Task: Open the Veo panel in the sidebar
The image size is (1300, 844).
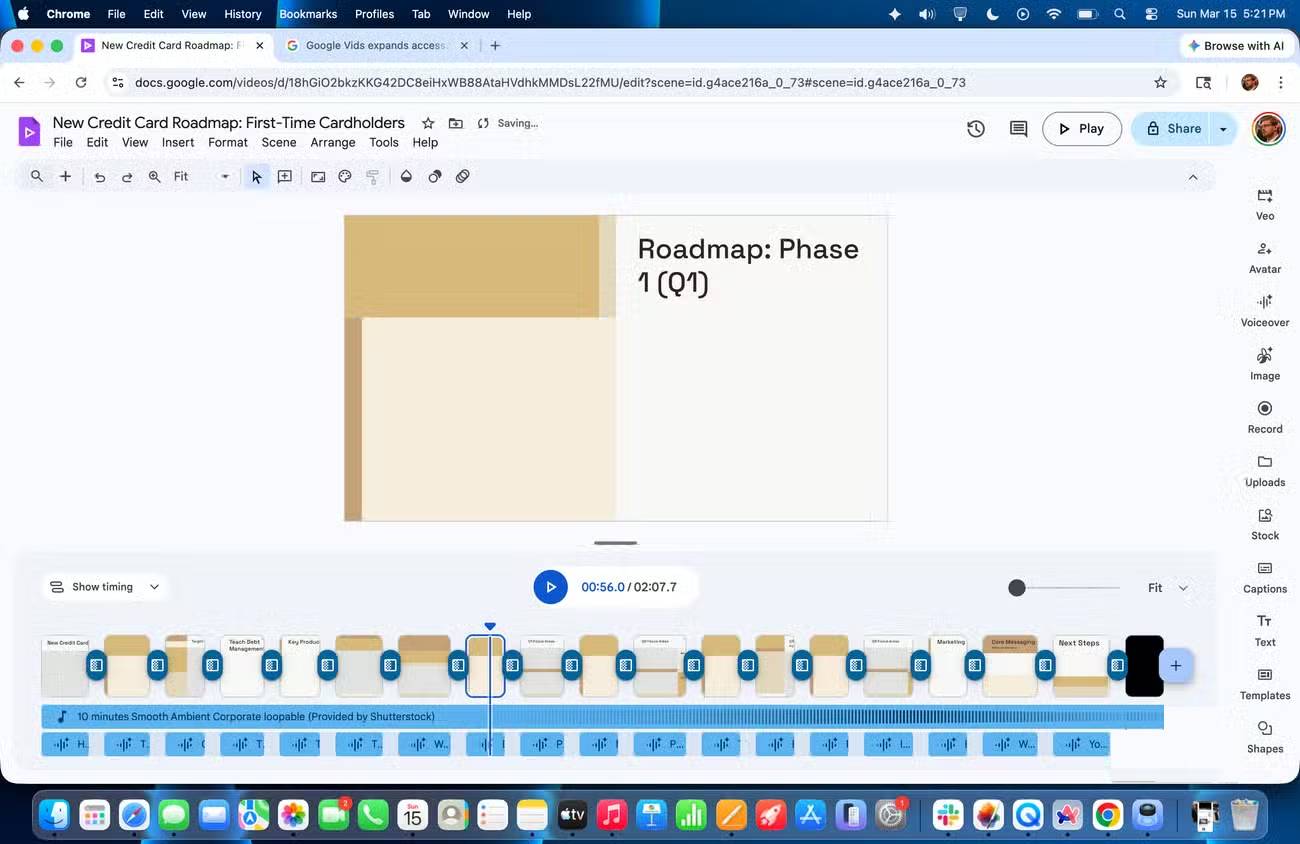Action: point(1264,203)
